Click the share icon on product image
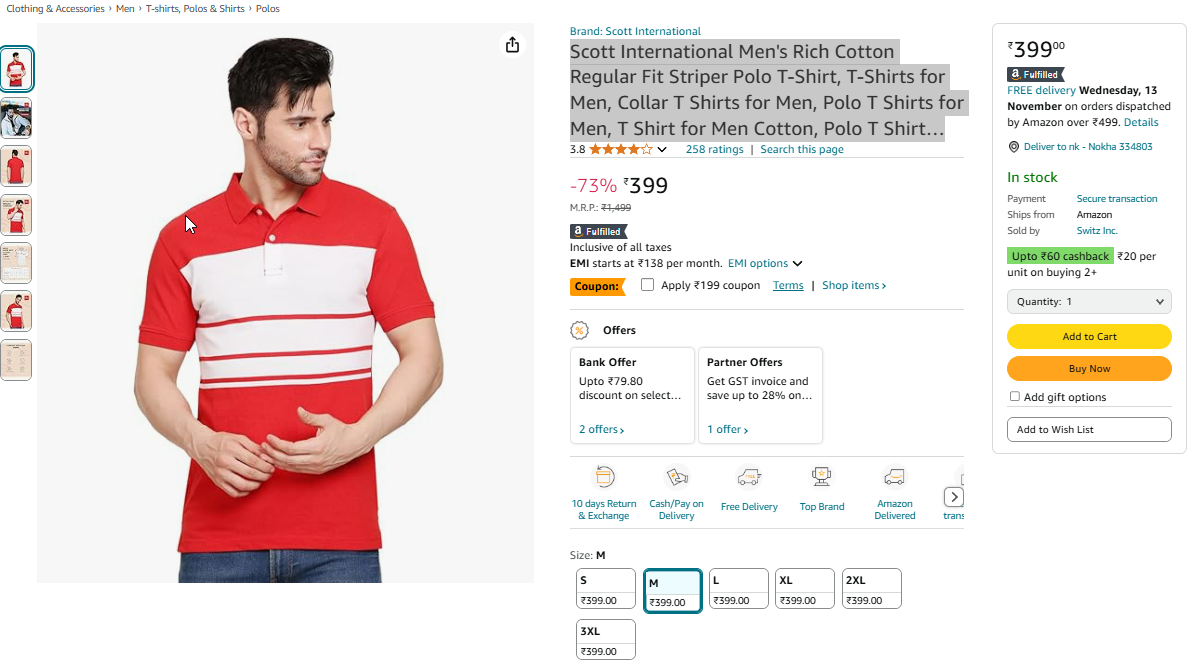This screenshot has height=664, width=1193. (513, 45)
